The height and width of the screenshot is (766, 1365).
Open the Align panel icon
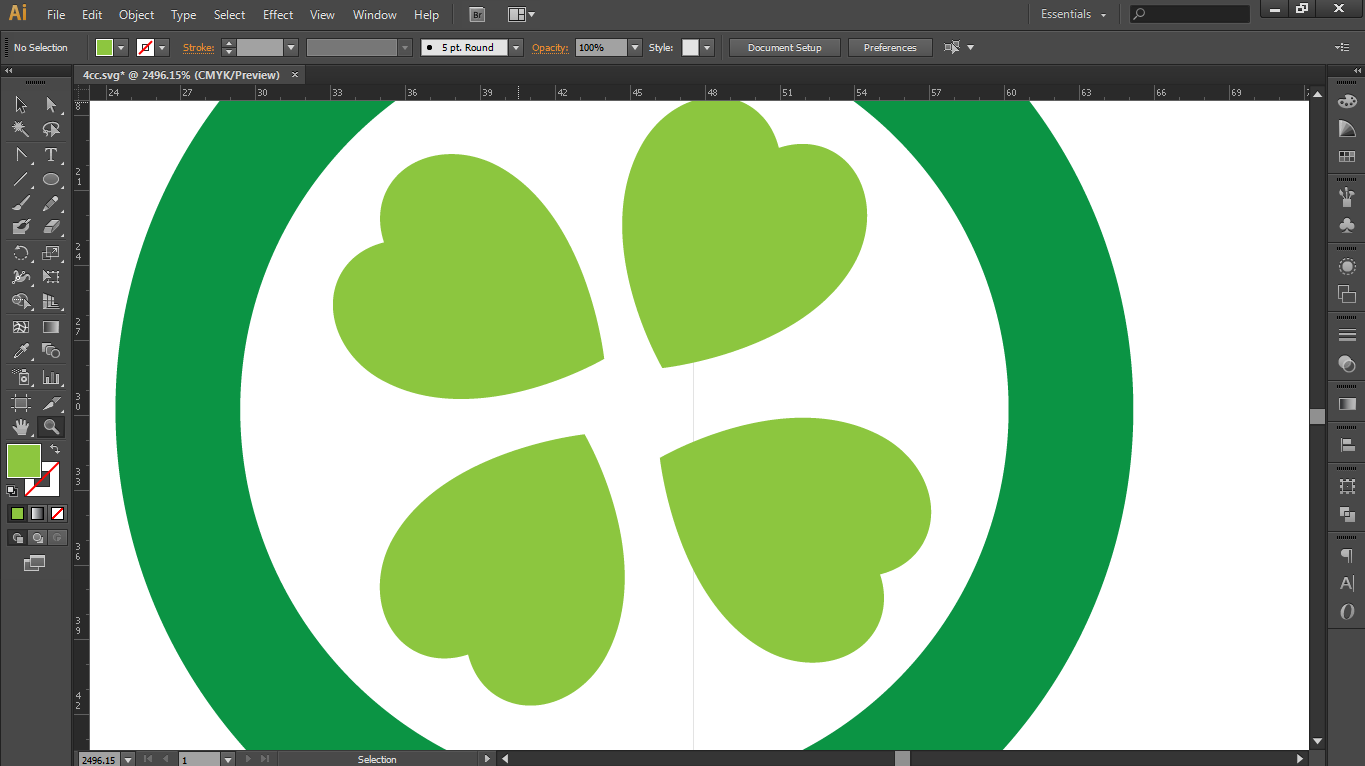1347,445
